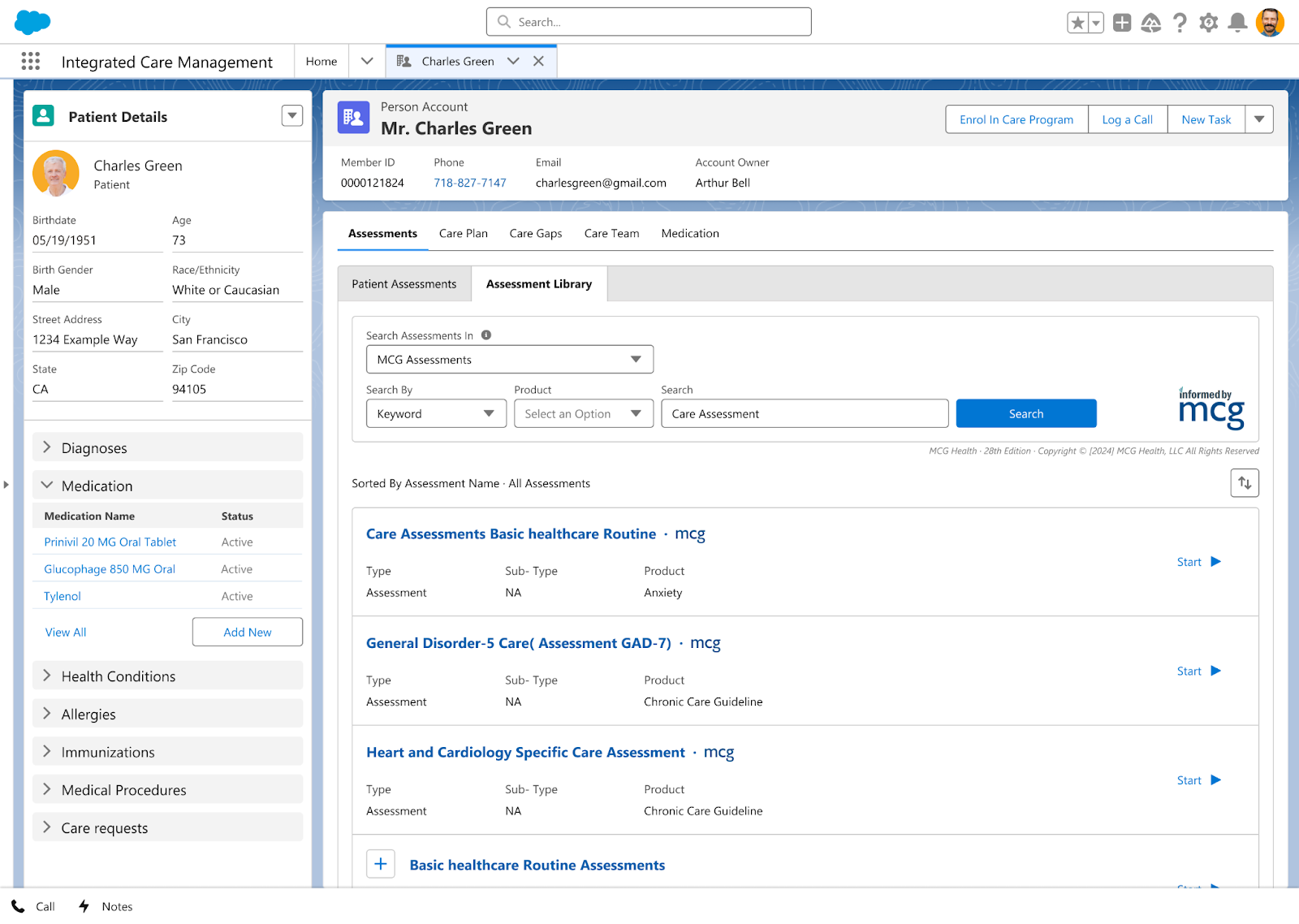Open the Call utility bar item

click(33, 906)
